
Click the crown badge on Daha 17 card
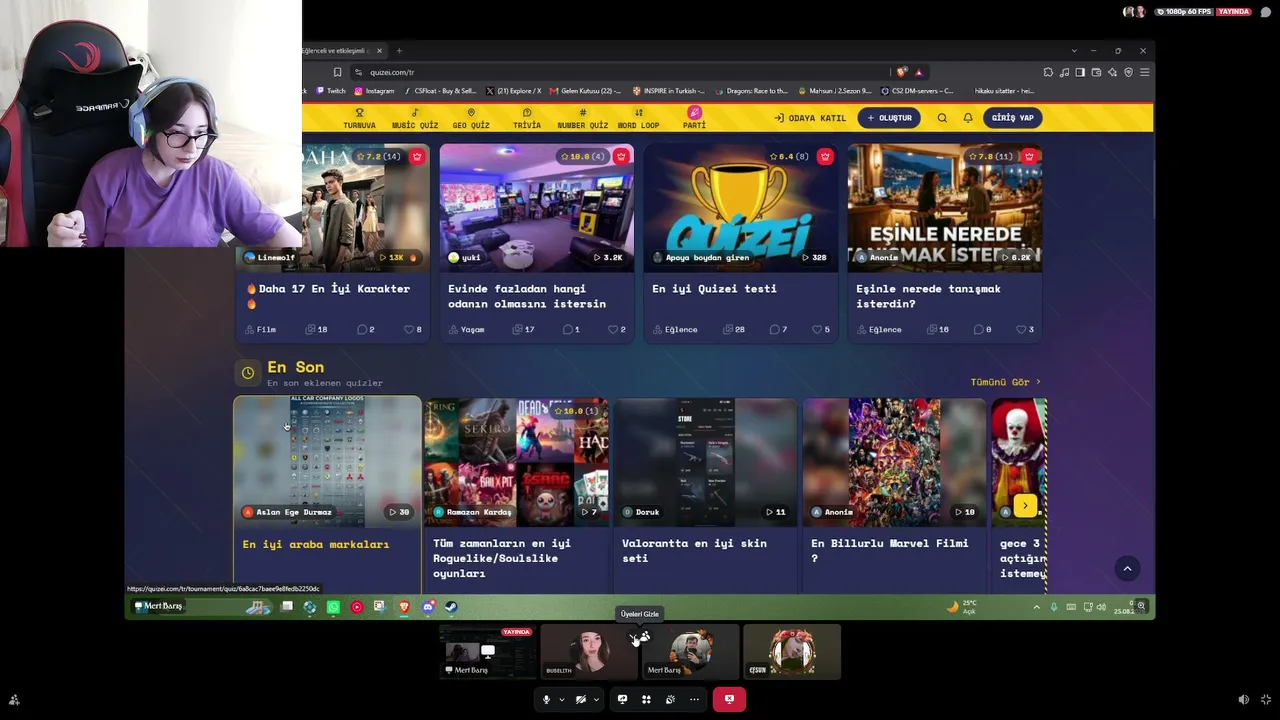[417, 156]
